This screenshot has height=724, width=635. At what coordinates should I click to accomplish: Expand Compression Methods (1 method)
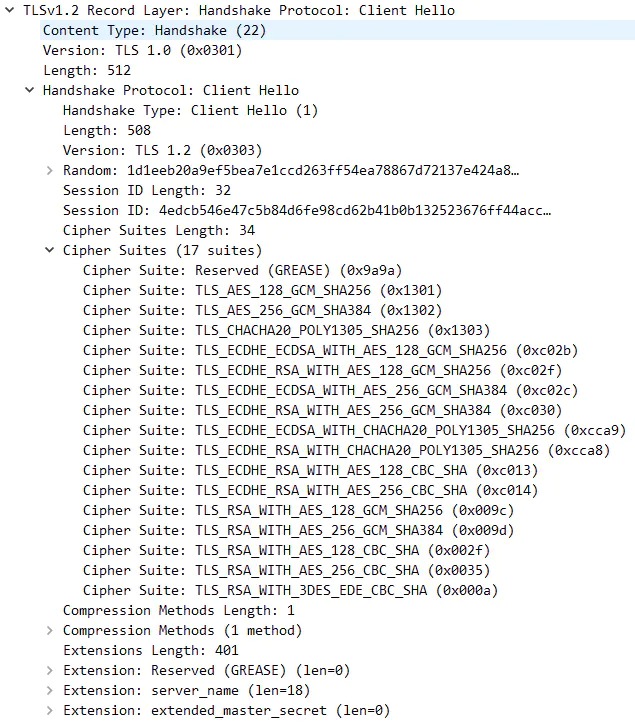(49, 630)
